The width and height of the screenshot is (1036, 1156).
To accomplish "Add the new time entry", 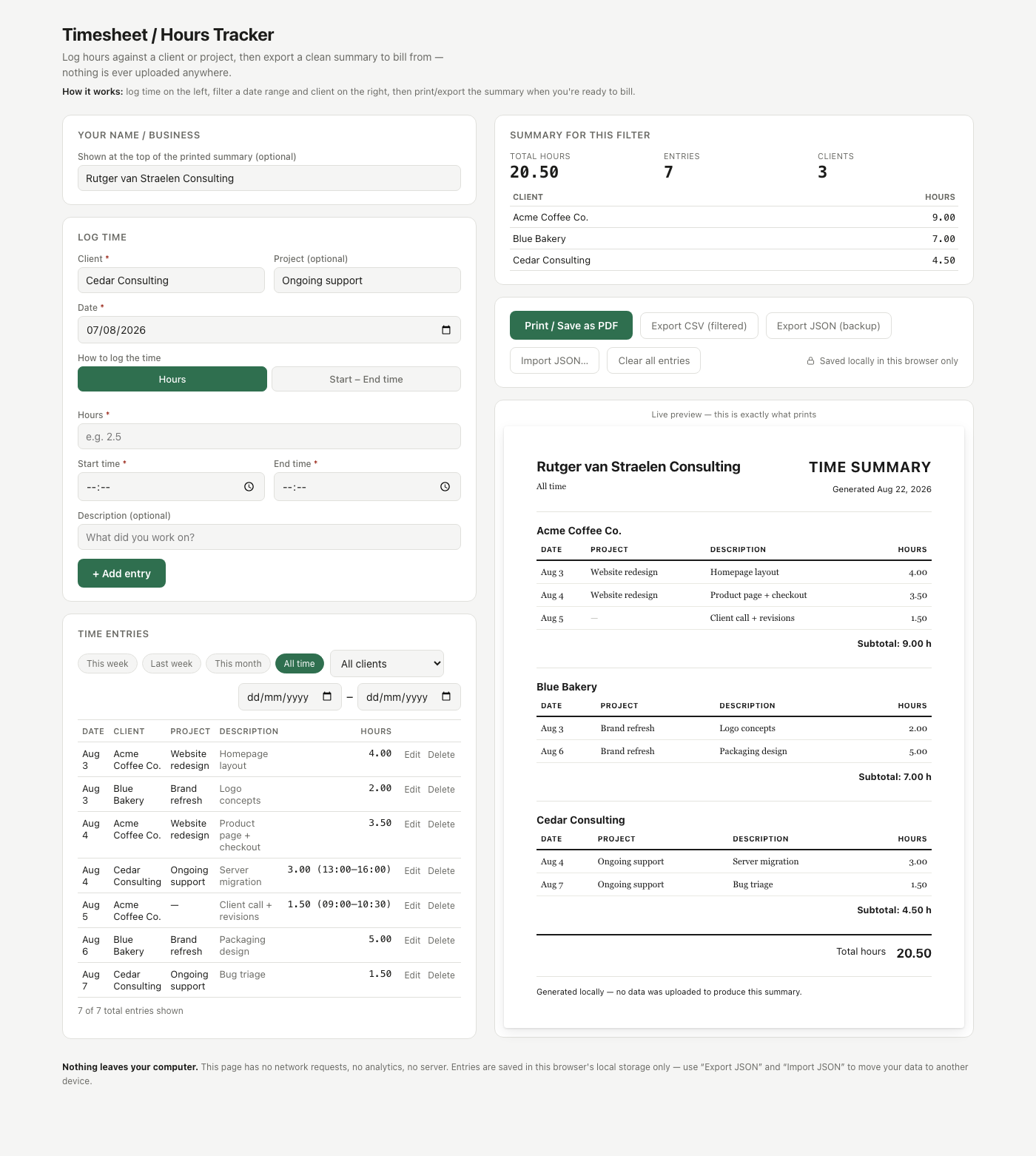I will click(121, 574).
